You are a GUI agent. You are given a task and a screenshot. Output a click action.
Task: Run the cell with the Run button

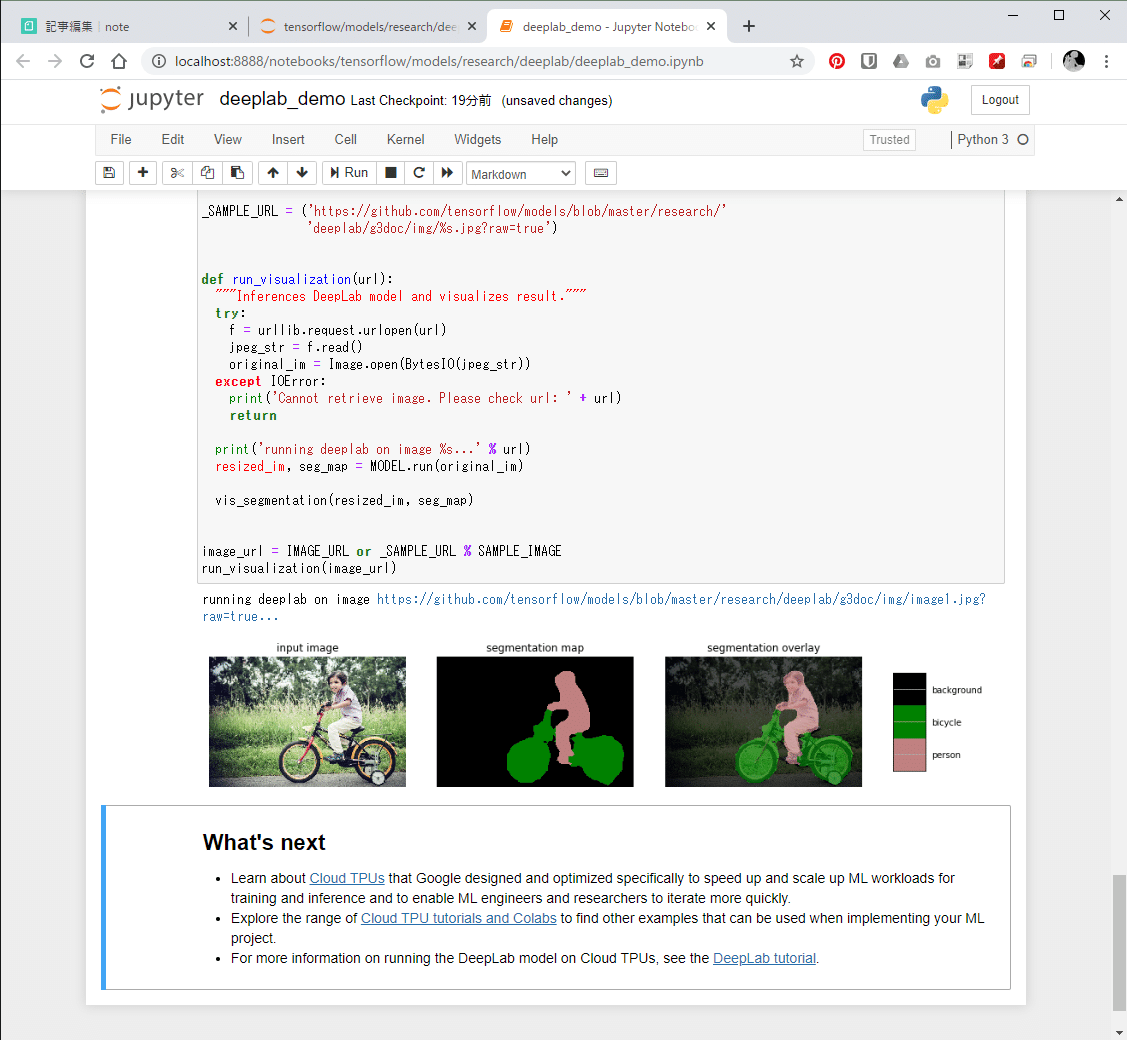pyautogui.click(x=348, y=172)
